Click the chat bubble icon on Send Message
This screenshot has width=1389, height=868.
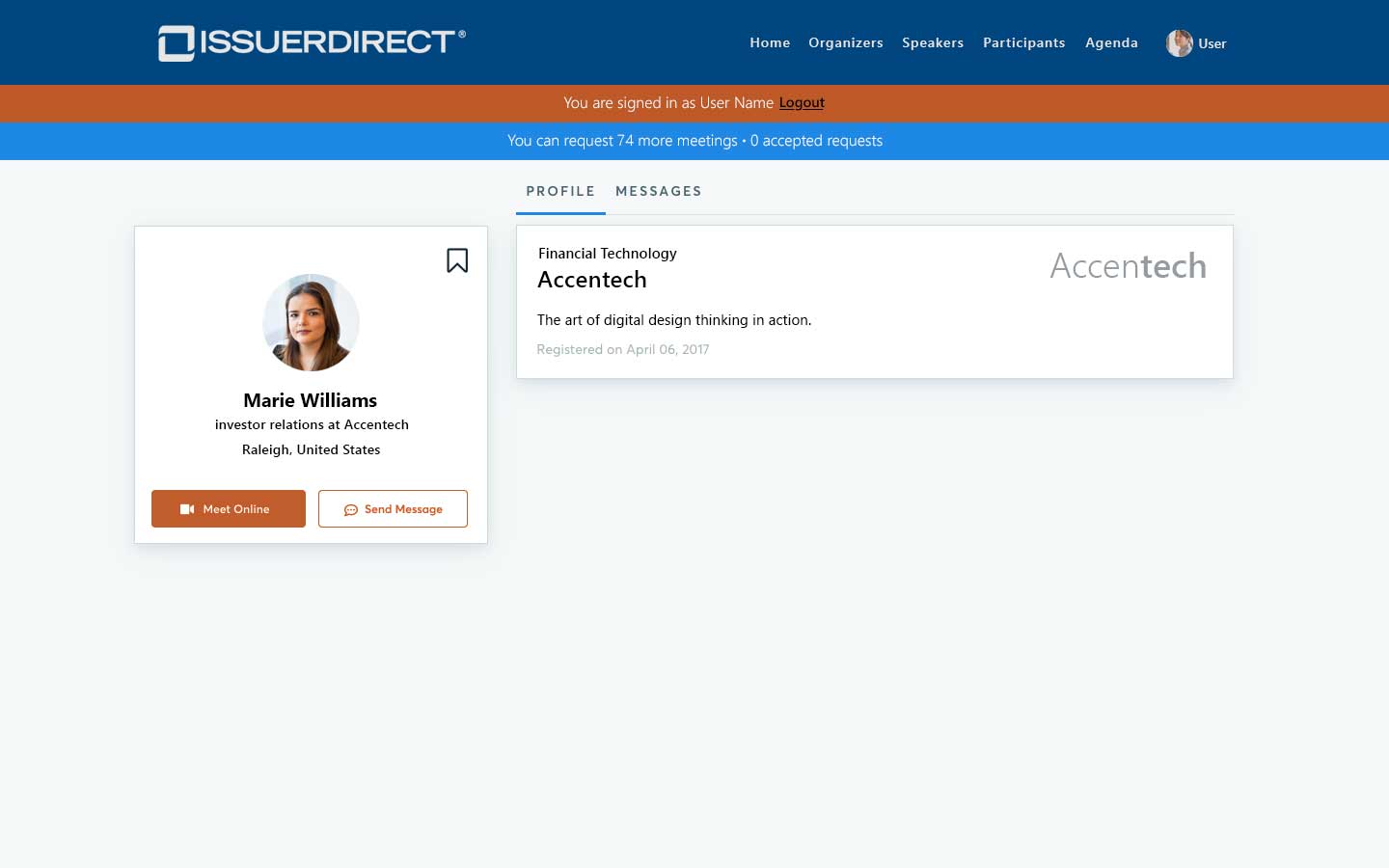coord(351,510)
